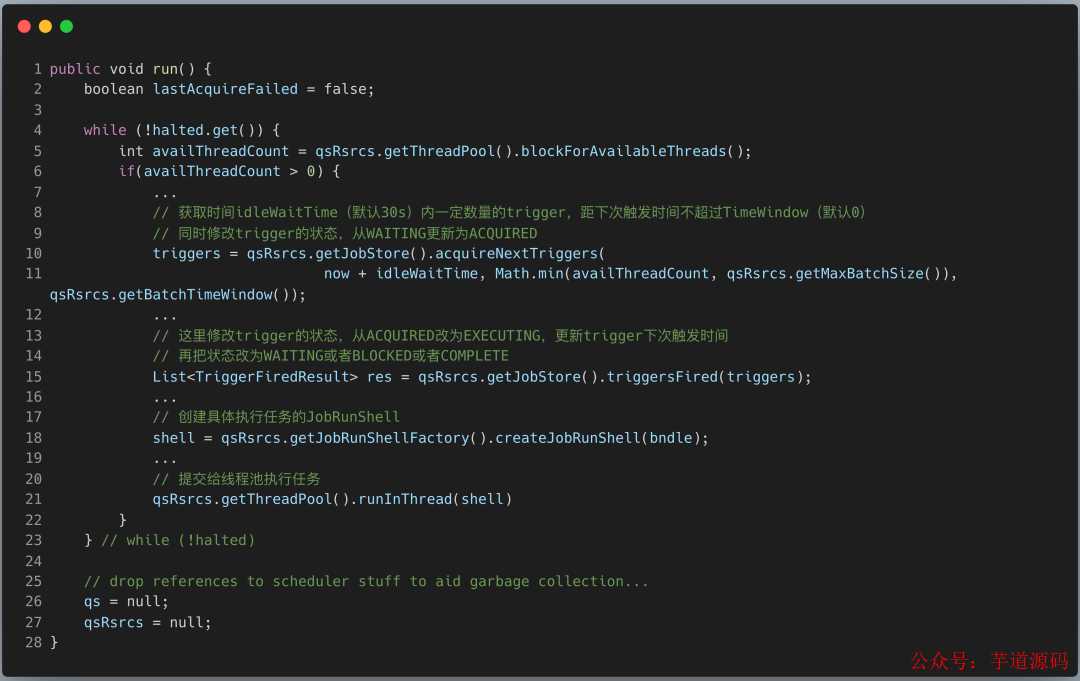Viewport: 1080px width, 681px height.
Task: Click '// while (!halted)' comment on line 23
Action: [178, 540]
